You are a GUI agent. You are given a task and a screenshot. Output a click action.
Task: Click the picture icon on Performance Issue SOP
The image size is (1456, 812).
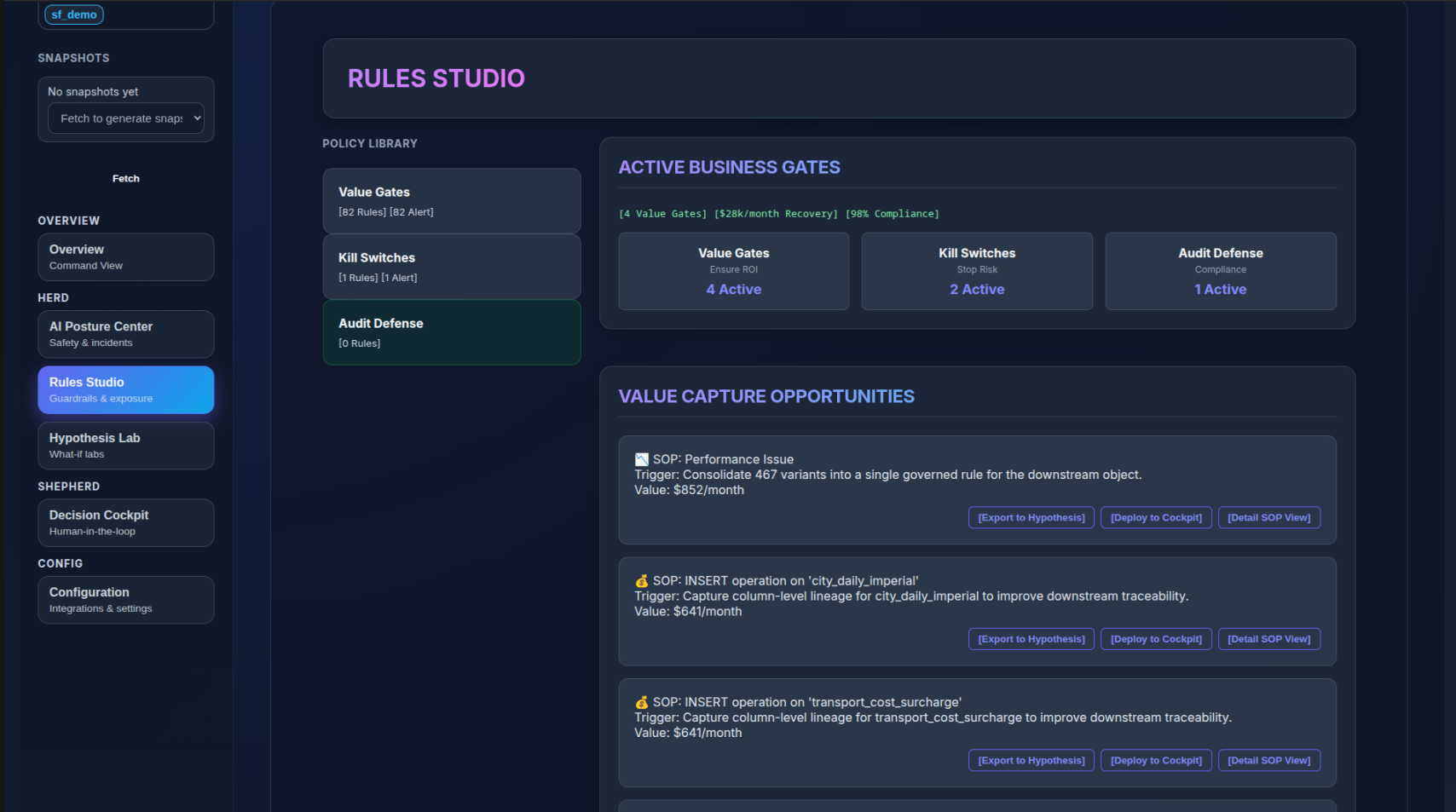pyautogui.click(x=640, y=459)
